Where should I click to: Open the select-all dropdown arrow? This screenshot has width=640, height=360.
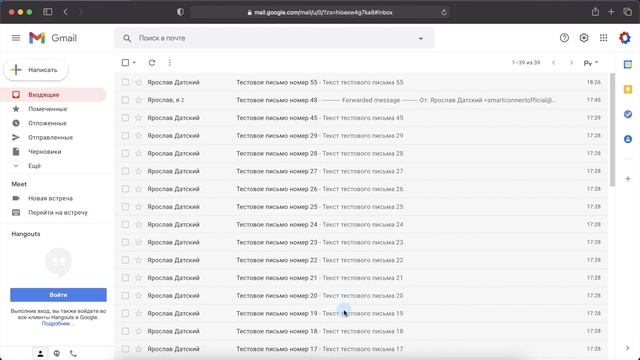pos(134,62)
